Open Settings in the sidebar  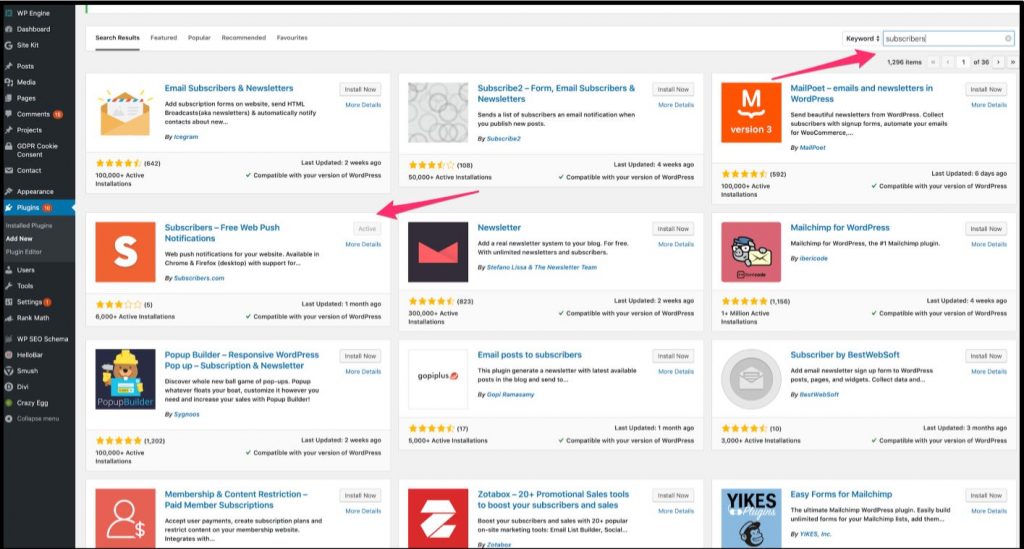[x=29, y=302]
